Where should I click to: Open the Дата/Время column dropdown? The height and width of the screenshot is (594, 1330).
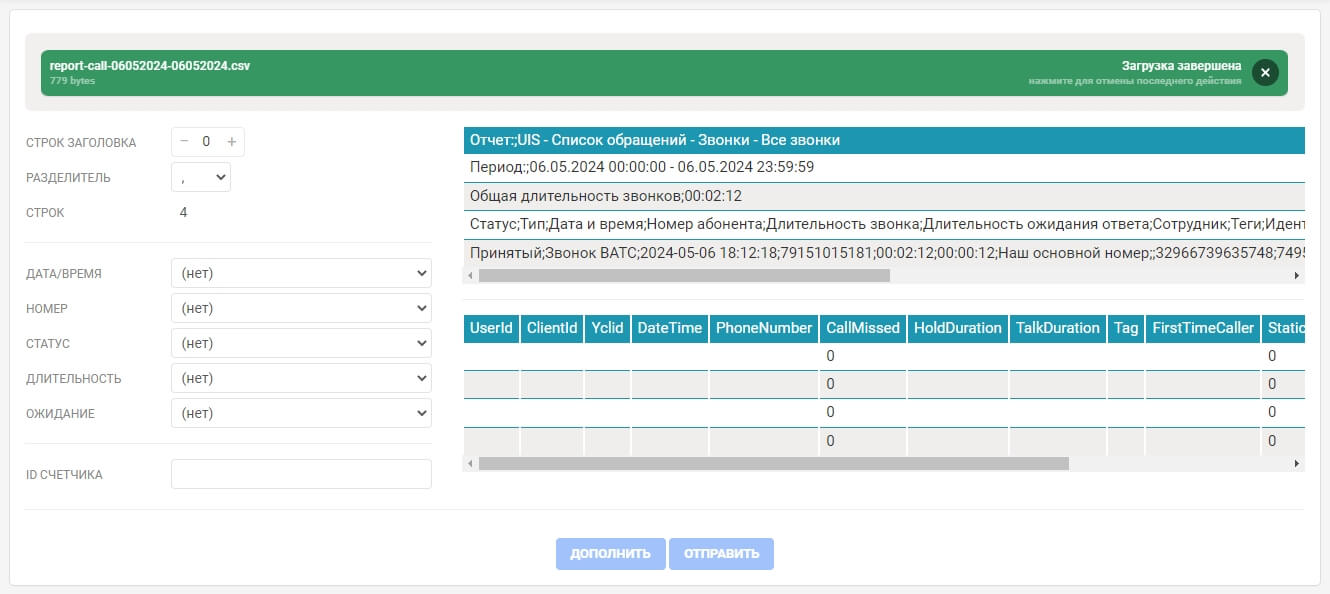click(301, 273)
